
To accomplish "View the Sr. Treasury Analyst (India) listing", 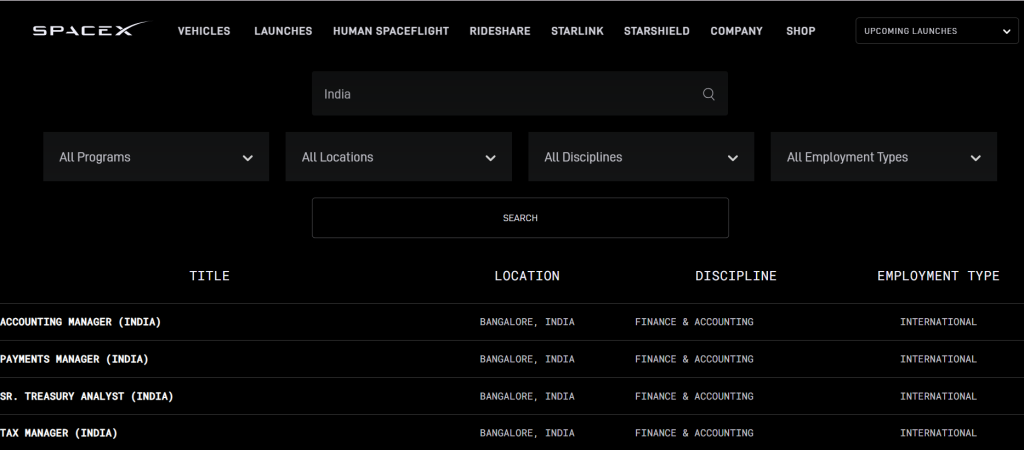I will pos(87,396).
